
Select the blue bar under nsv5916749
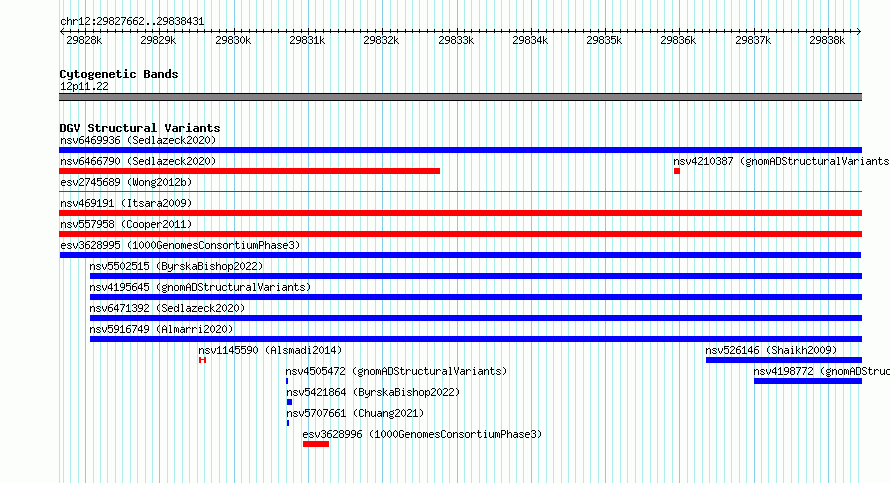pyautogui.click(x=476, y=339)
